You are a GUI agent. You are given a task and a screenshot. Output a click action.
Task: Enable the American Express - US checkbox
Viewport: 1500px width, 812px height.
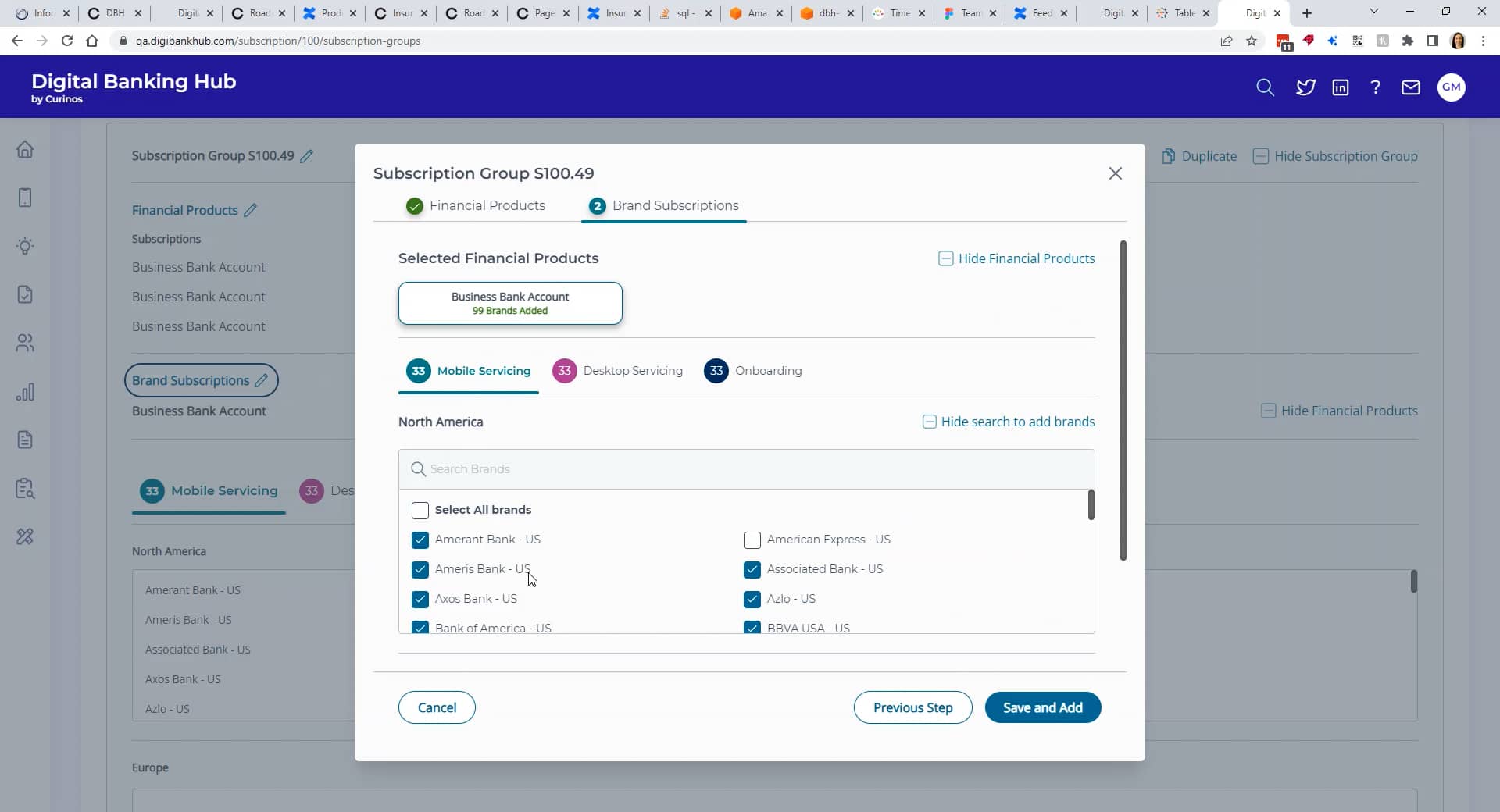click(x=752, y=540)
